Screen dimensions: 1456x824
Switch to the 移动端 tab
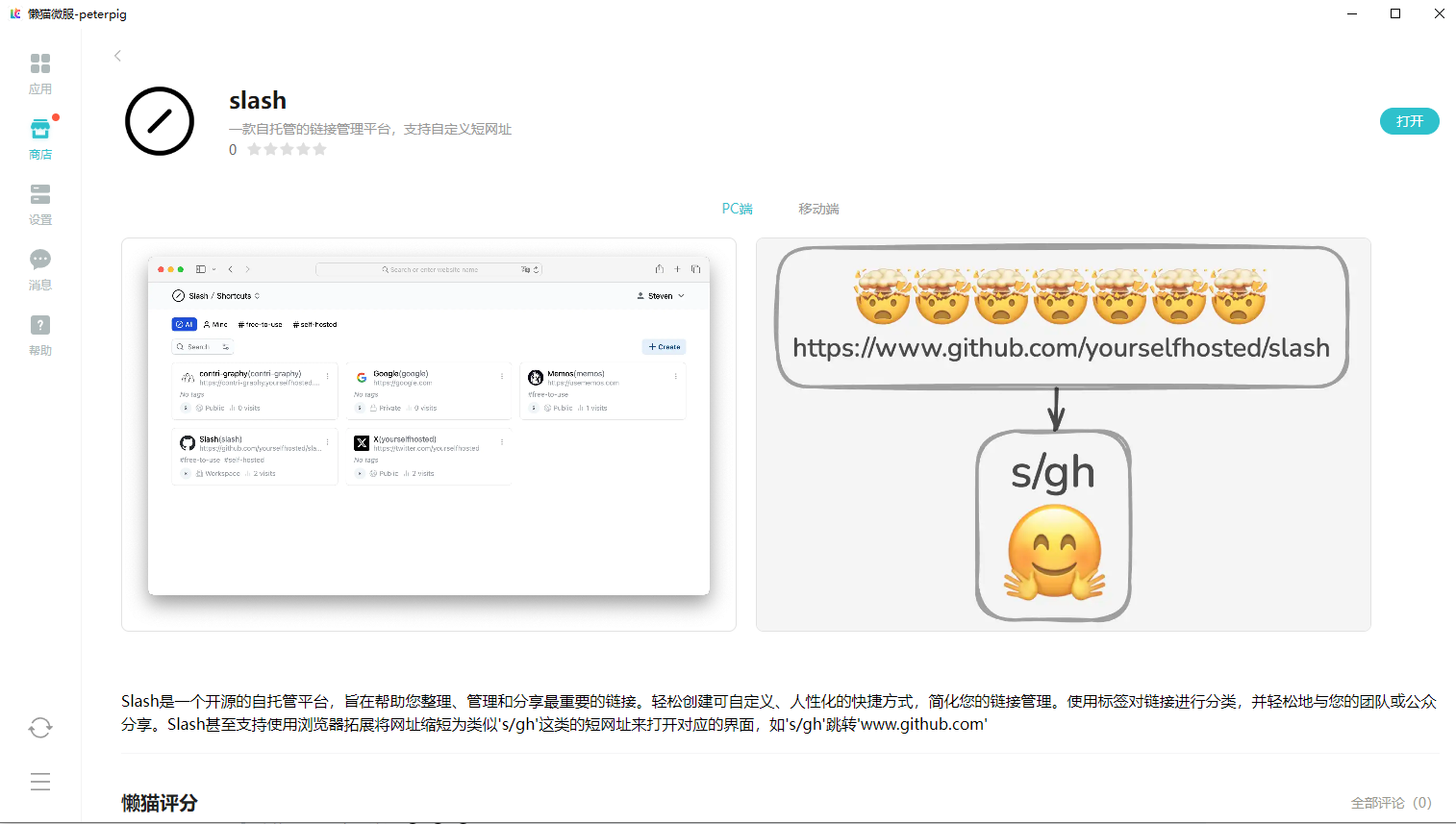click(818, 209)
